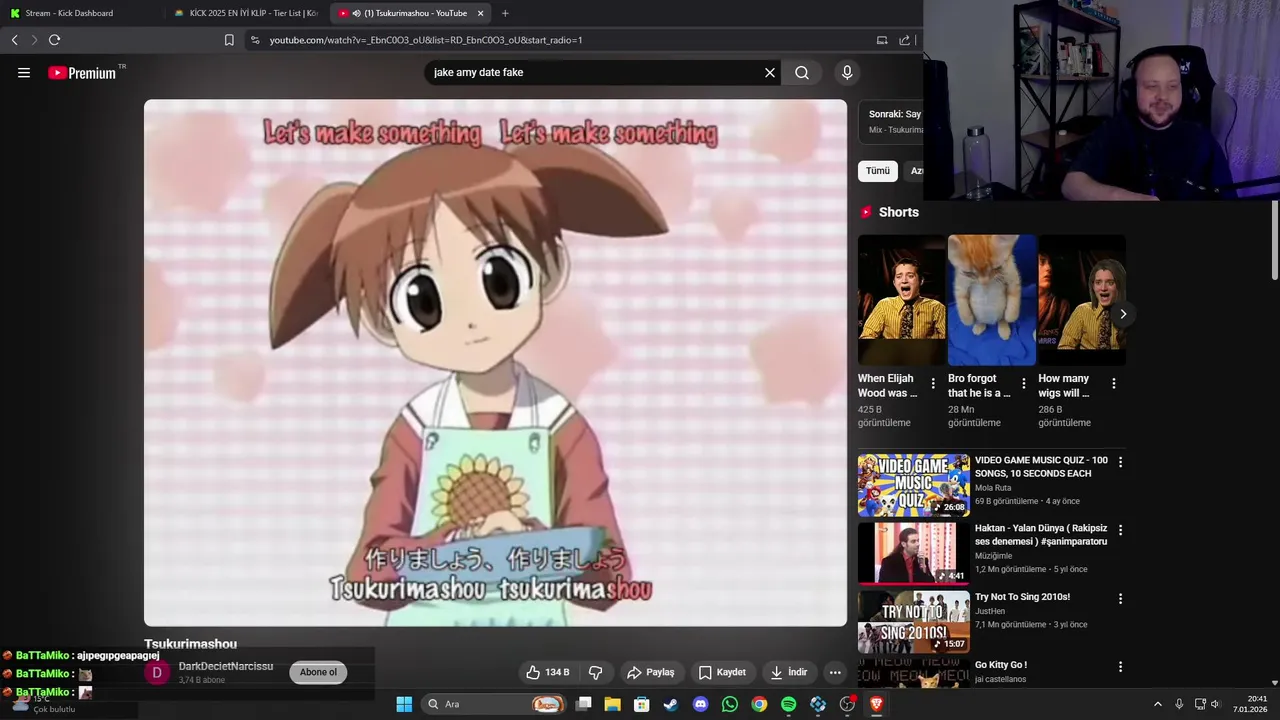Image resolution: width=1280 pixels, height=720 pixels.
Task: Select the Tümü filter chip
Action: tap(878, 171)
